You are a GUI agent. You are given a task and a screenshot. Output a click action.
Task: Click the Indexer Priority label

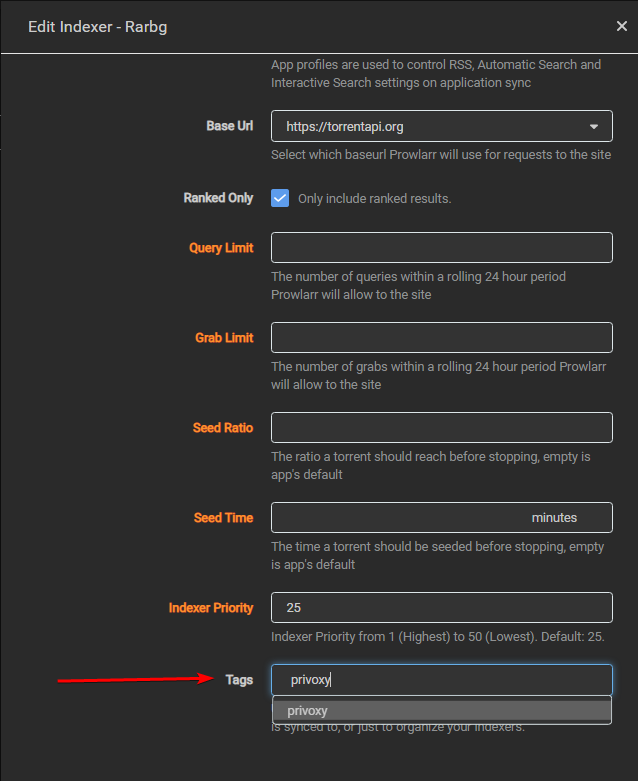211,608
